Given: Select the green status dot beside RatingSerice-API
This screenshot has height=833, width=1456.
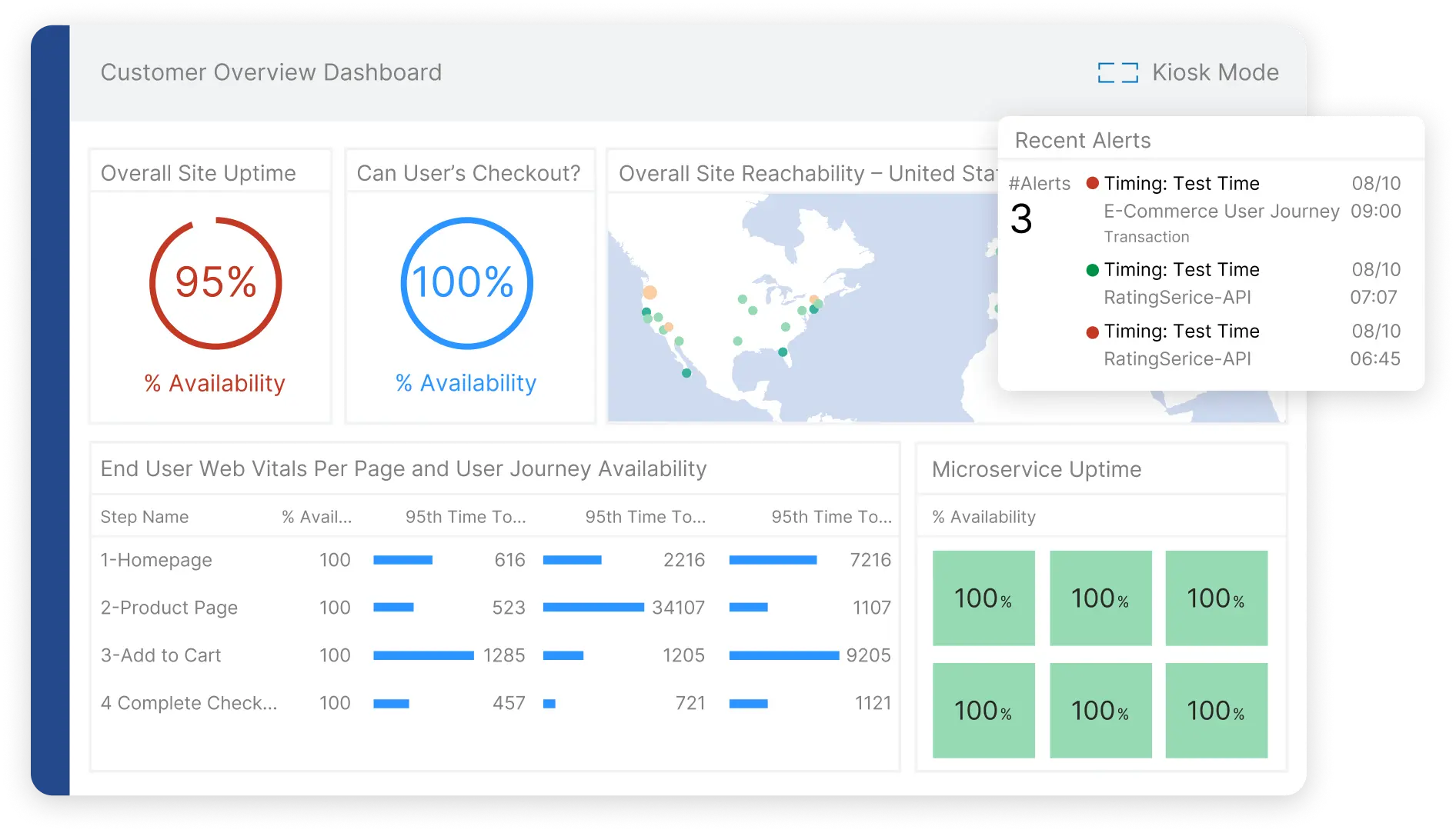Looking at the screenshot, I should [x=1092, y=270].
